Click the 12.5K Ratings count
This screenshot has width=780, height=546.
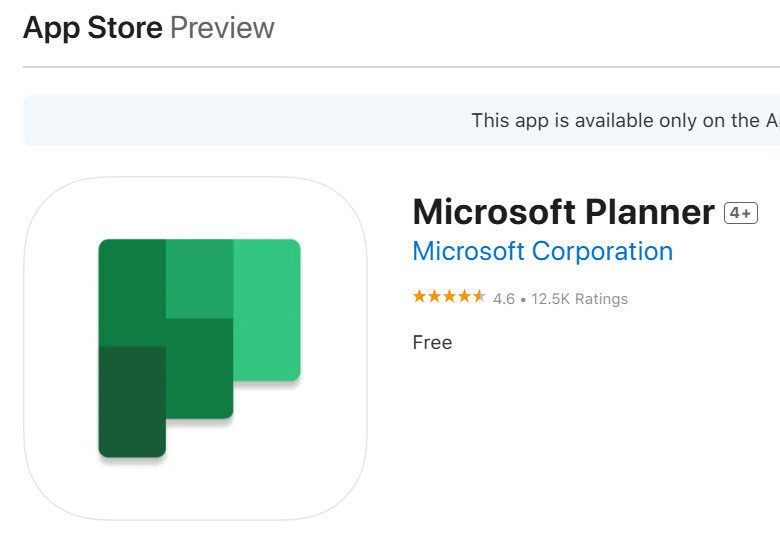(580, 298)
